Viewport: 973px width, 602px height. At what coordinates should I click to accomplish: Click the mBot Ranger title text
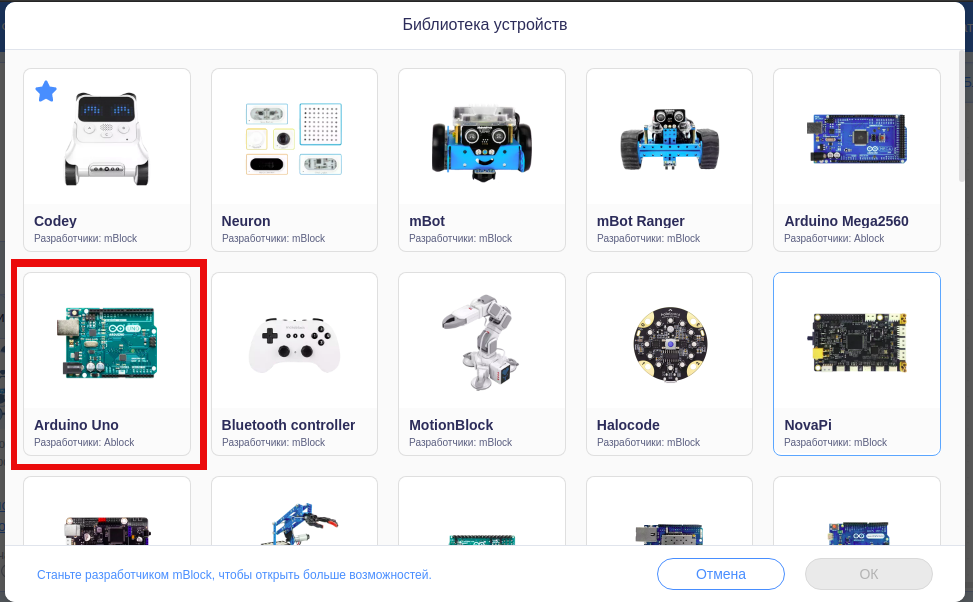tap(640, 221)
